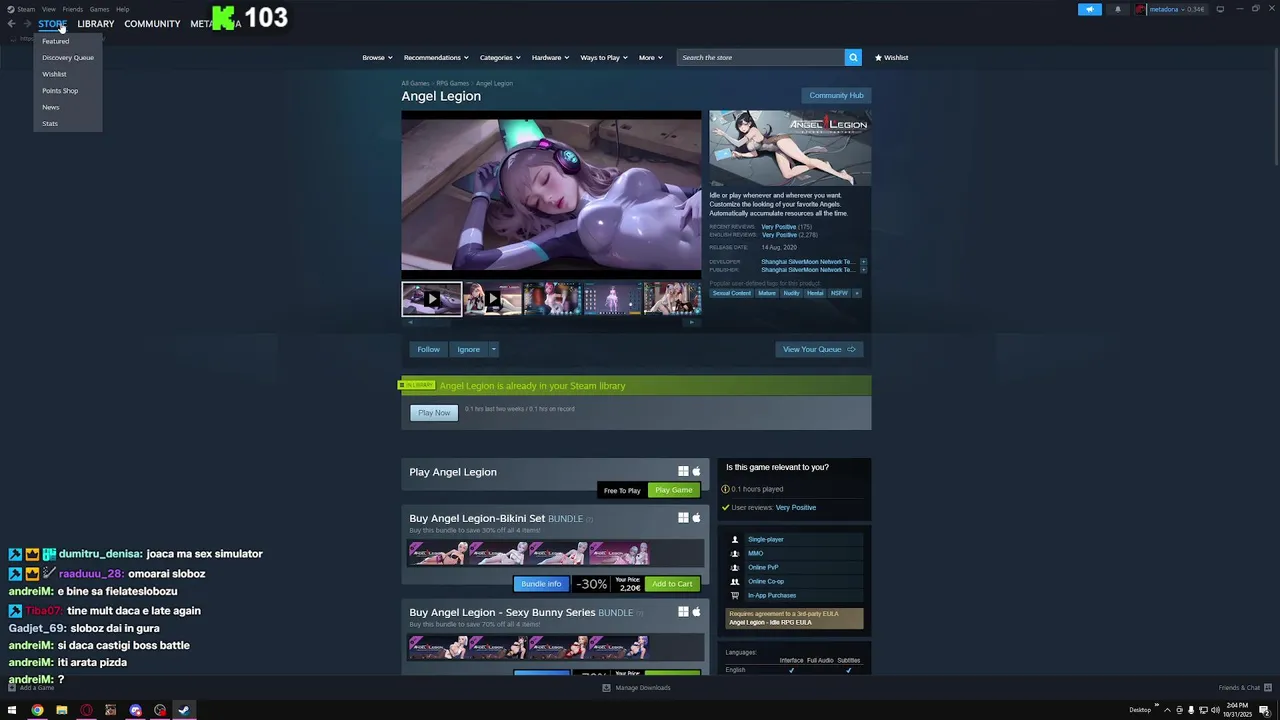Click the Windows icon on the Bikini Set bundle
The height and width of the screenshot is (720, 1280).
[683, 518]
